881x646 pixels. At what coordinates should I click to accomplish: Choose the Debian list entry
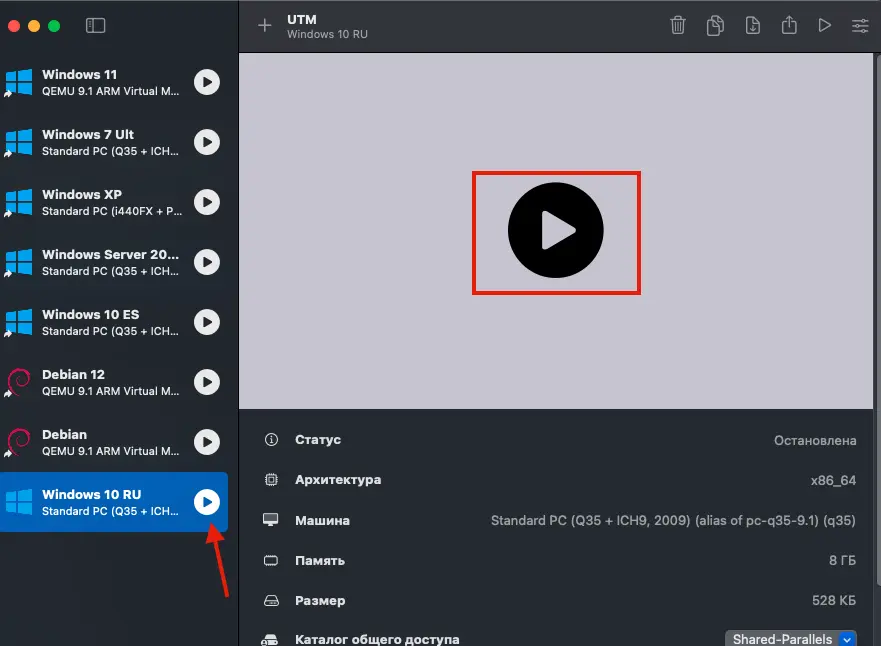click(x=113, y=442)
